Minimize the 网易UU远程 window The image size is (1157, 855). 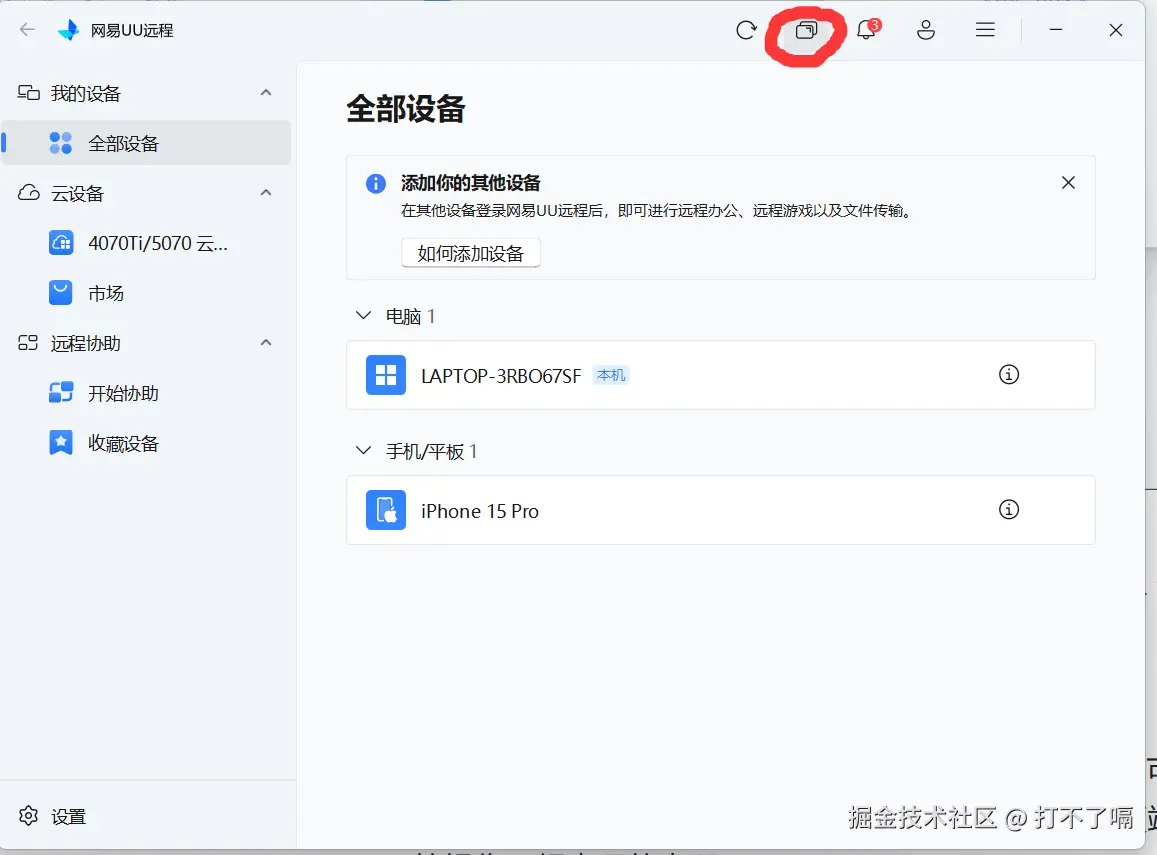[x=1056, y=30]
